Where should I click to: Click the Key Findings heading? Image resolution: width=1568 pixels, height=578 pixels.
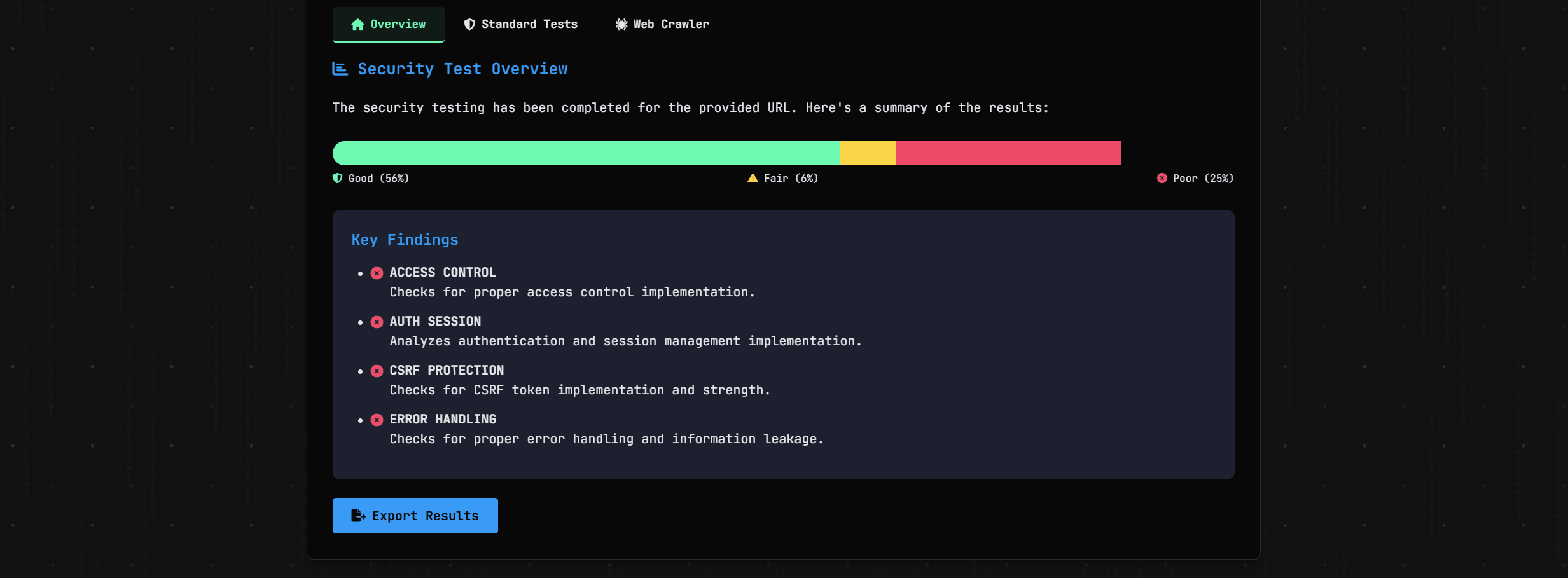pyautogui.click(x=405, y=240)
